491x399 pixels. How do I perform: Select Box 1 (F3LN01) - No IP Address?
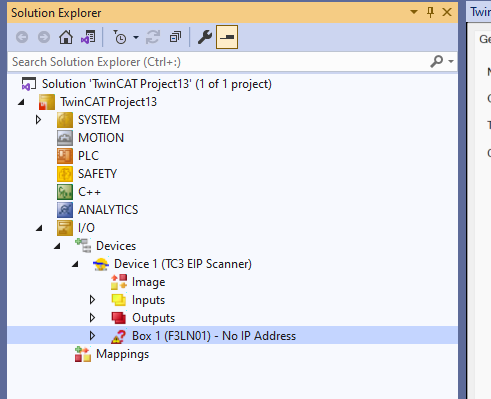pyautogui.click(x=214, y=336)
